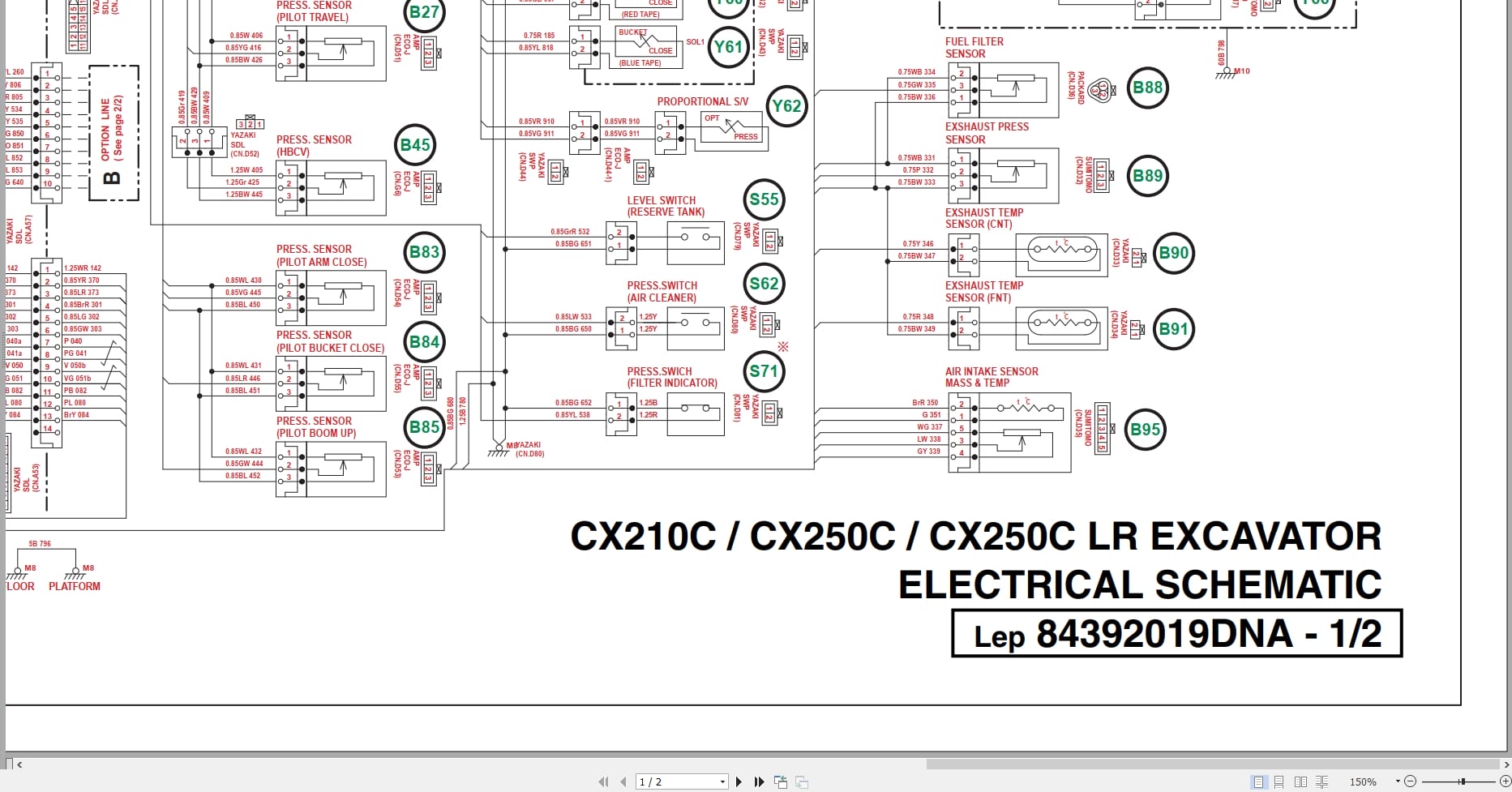1512x792 pixels.
Task: Collapse the left panel chevron
Action: tap(19, 764)
